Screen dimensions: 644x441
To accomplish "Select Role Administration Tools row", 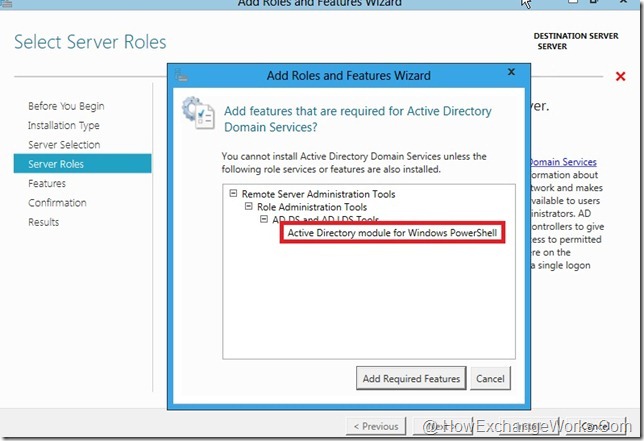I will pyautogui.click(x=312, y=207).
